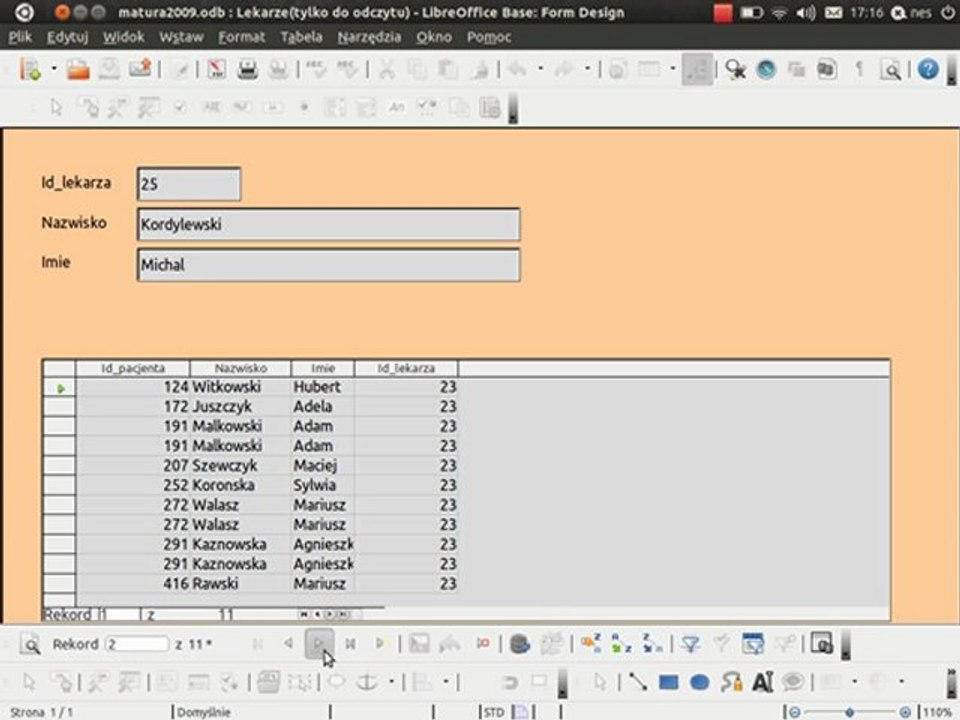Viewport: 960px width, 720px height.
Task: Click the New document icon
Action: [29, 69]
